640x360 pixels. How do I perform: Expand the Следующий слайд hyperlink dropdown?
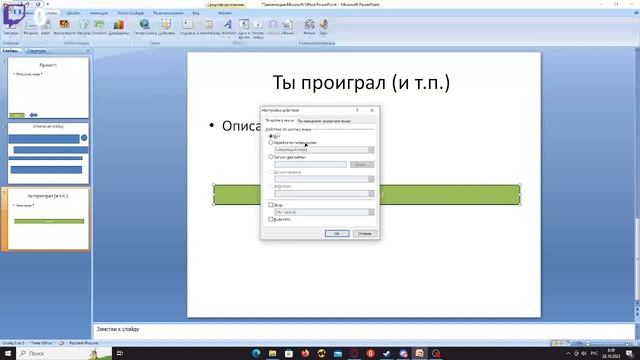pyautogui.click(x=371, y=150)
